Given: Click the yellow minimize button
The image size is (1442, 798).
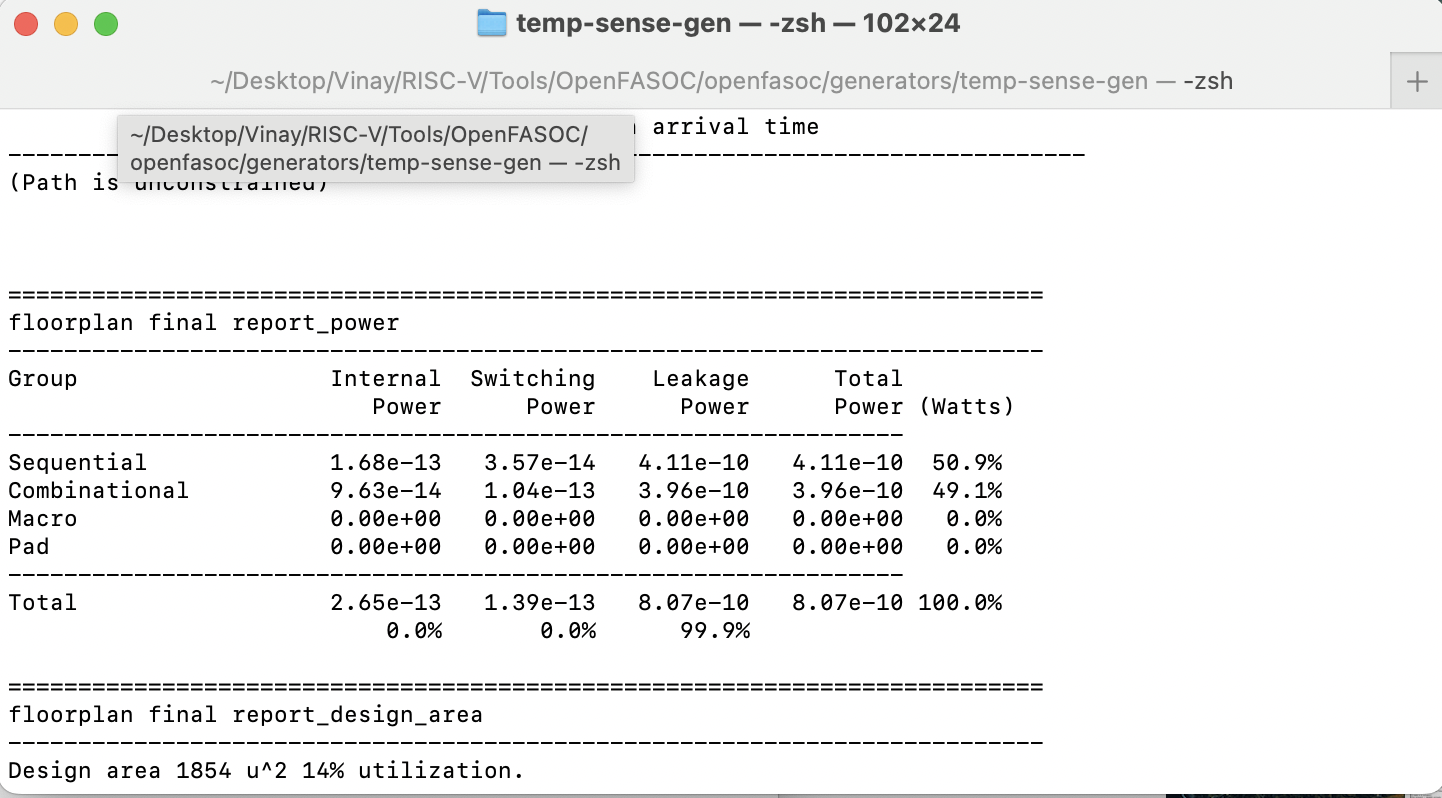Looking at the screenshot, I should [x=66, y=23].
